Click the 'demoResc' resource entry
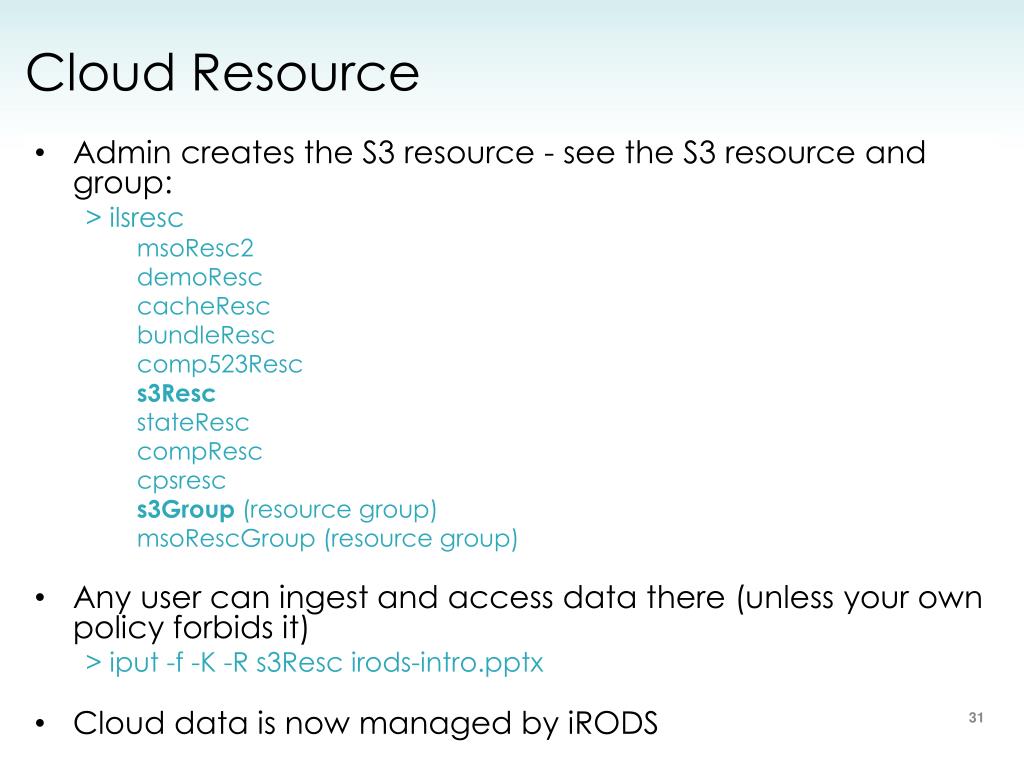The height and width of the screenshot is (768, 1024). coord(199,278)
